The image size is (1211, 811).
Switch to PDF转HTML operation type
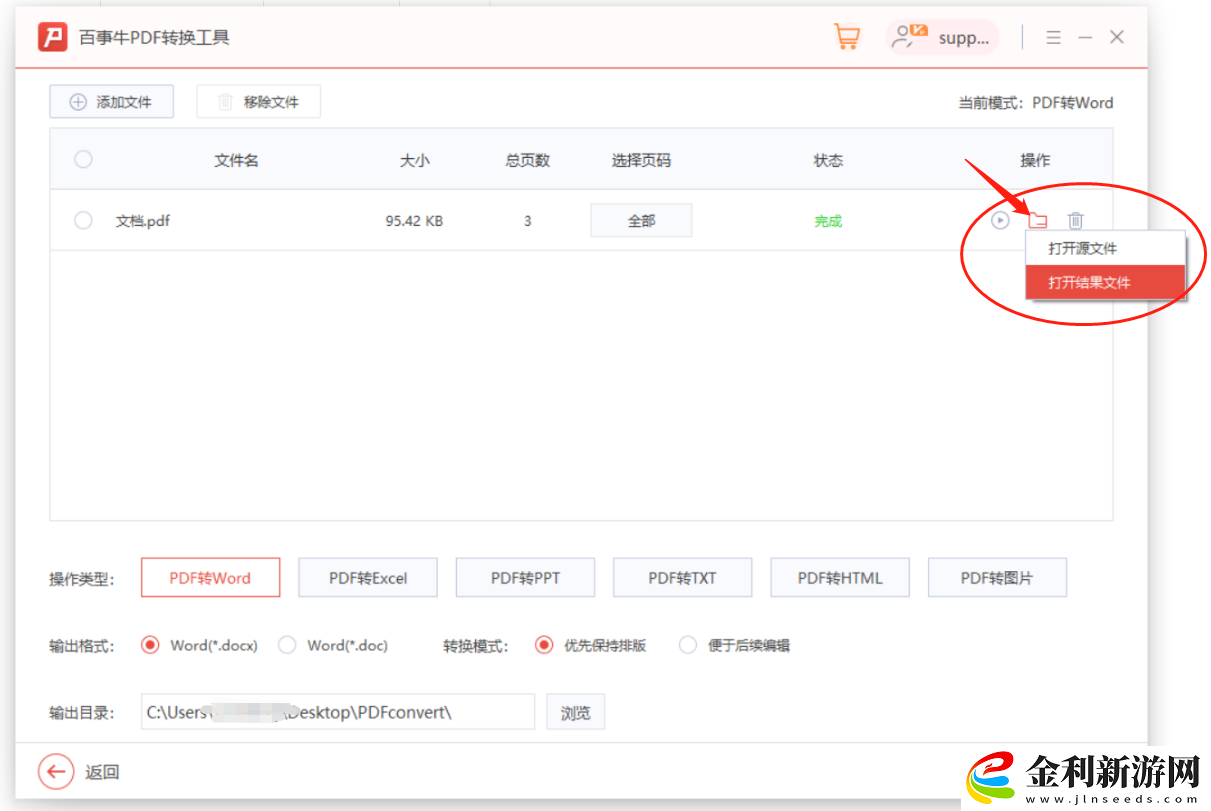point(840,577)
